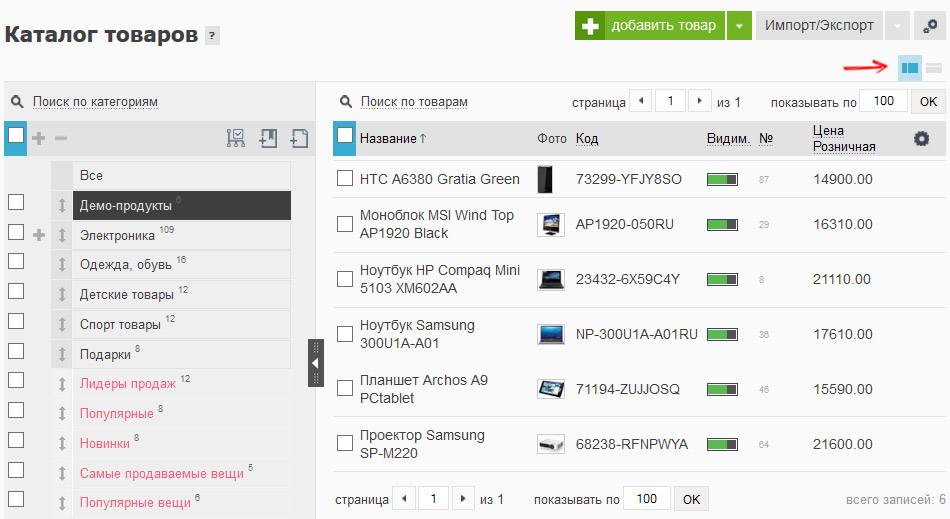This screenshot has height=519, width=950.
Task: Switch to the list-only view icon
Action: 934,68
